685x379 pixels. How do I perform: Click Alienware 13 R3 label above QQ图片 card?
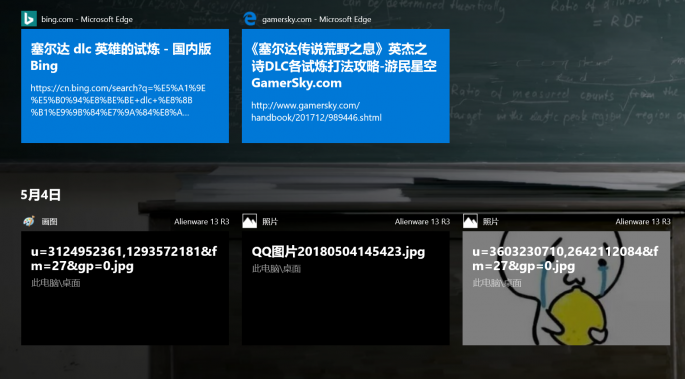(422, 222)
